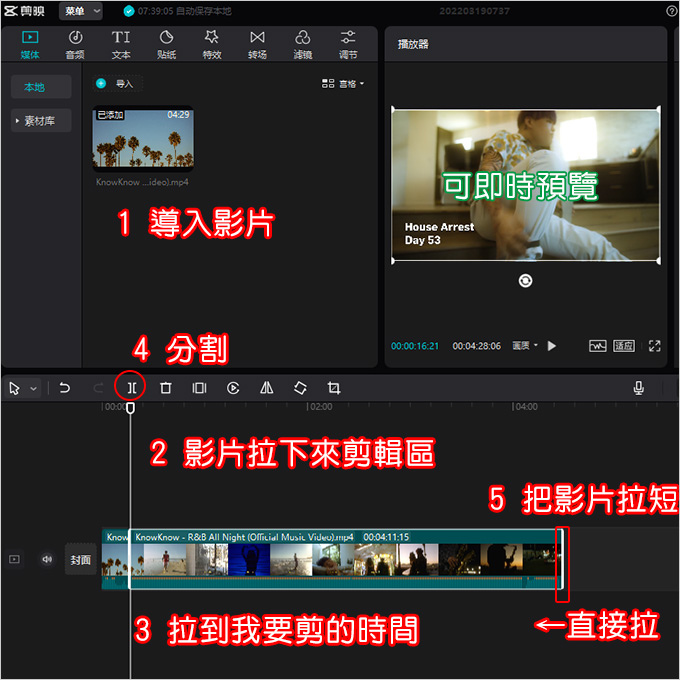Open the 画质 quality dropdown

(x=524, y=345)
